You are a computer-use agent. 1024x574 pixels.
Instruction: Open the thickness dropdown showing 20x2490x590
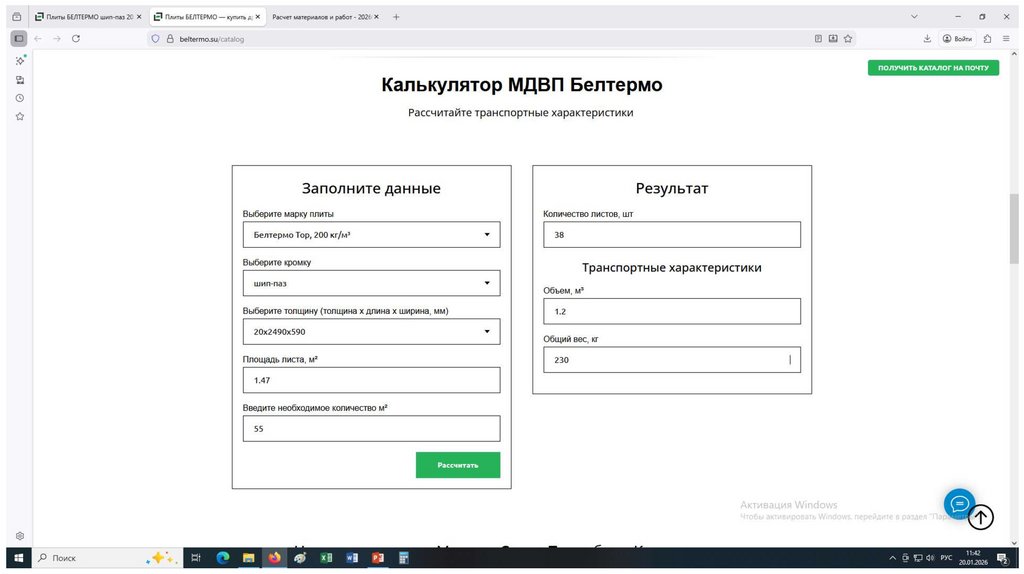372,332
